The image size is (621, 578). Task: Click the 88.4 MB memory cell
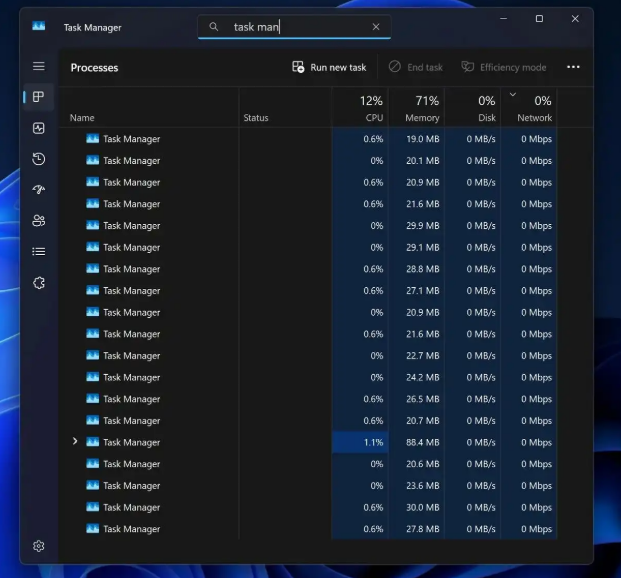[417, 442]
